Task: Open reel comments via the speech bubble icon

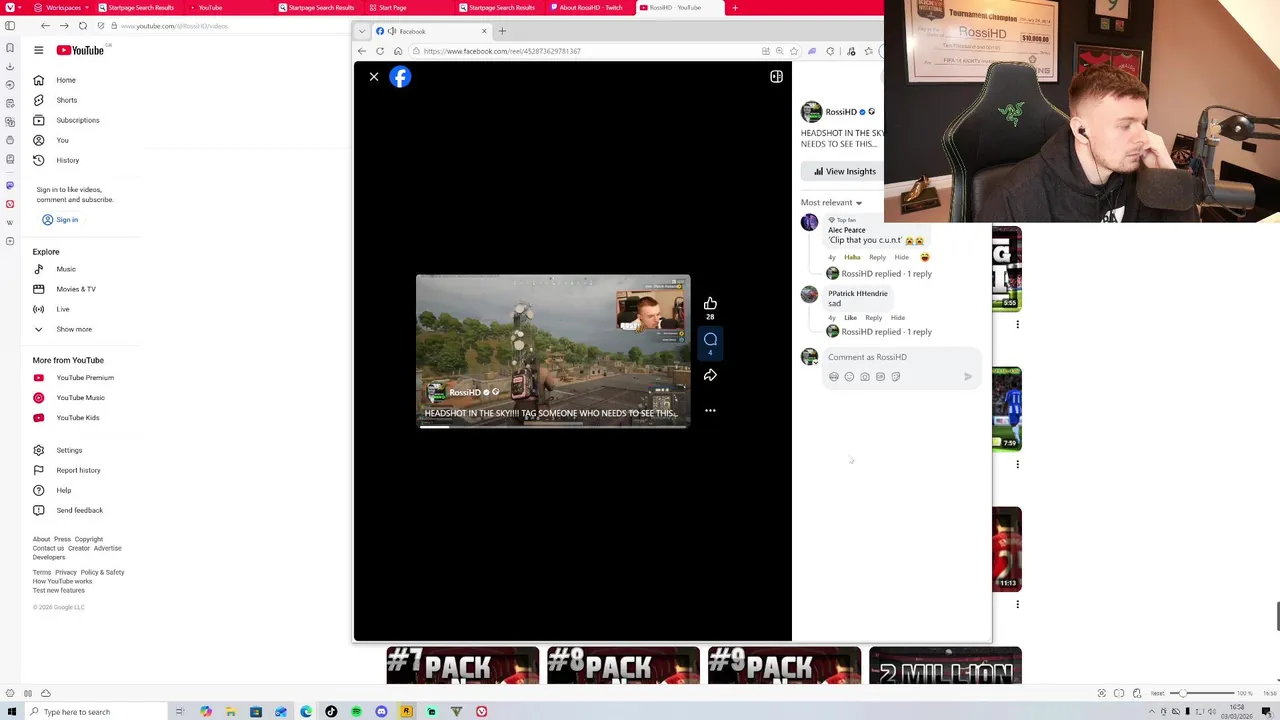Action: pos(710,340)
